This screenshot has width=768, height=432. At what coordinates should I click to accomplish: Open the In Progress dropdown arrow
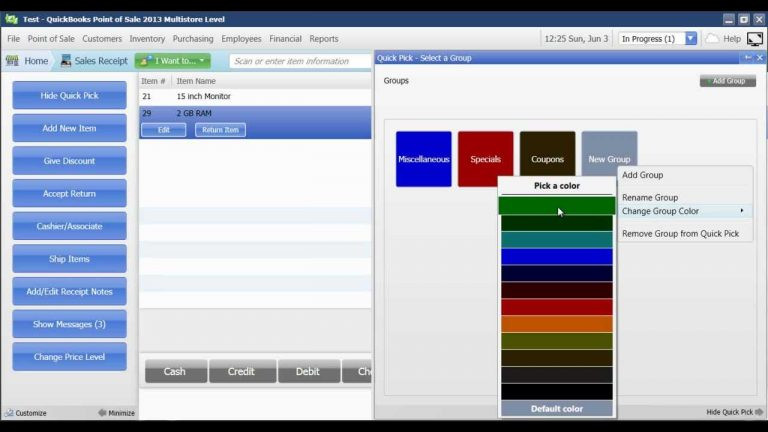click(691, 39)
